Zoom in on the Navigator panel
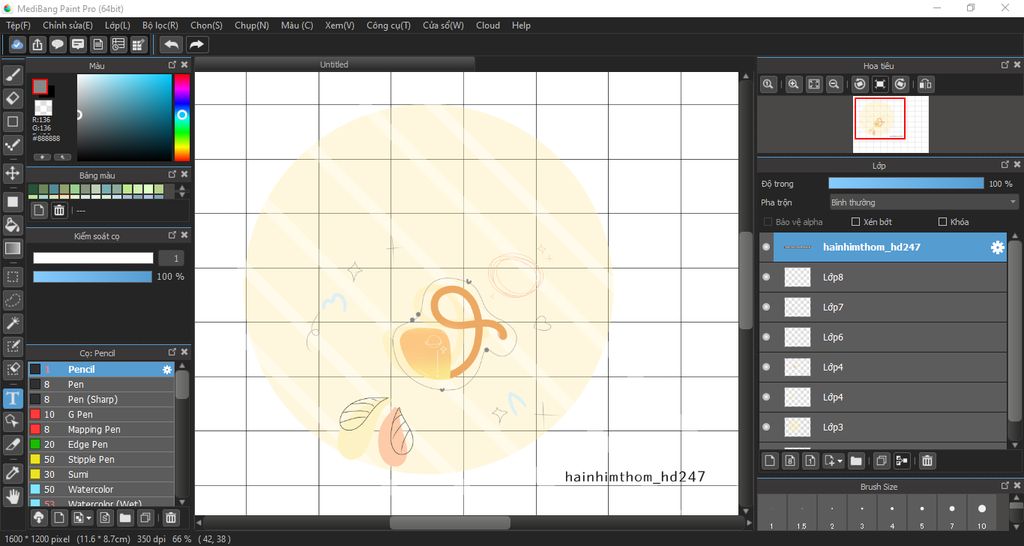Image resolution: width=1024 pixels, height=546 pixels. [793, 84]
